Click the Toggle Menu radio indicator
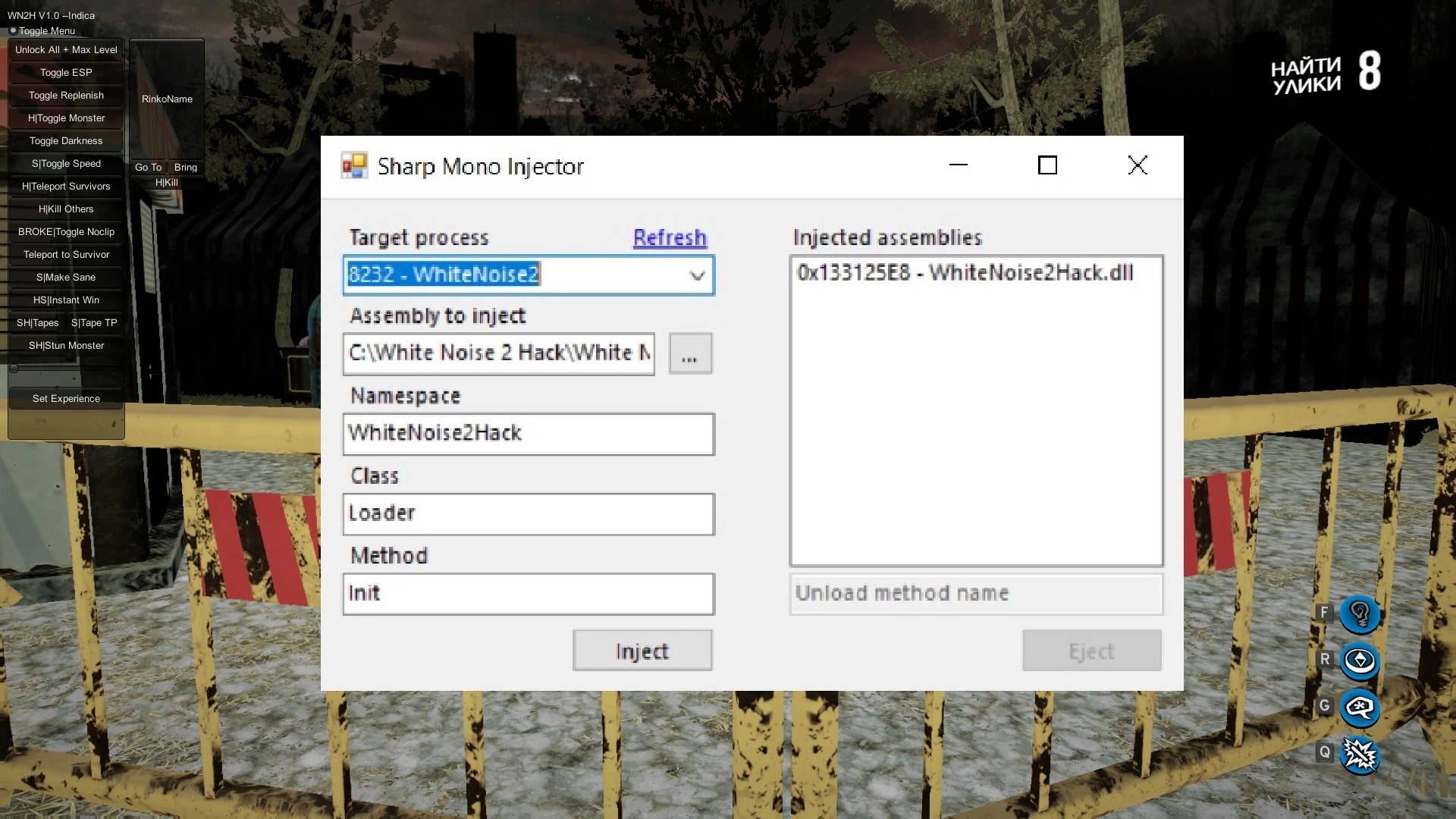 (13, 29)
